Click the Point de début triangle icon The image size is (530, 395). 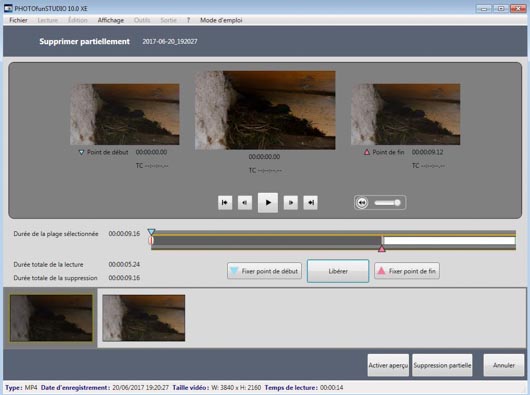click(81, 152)
